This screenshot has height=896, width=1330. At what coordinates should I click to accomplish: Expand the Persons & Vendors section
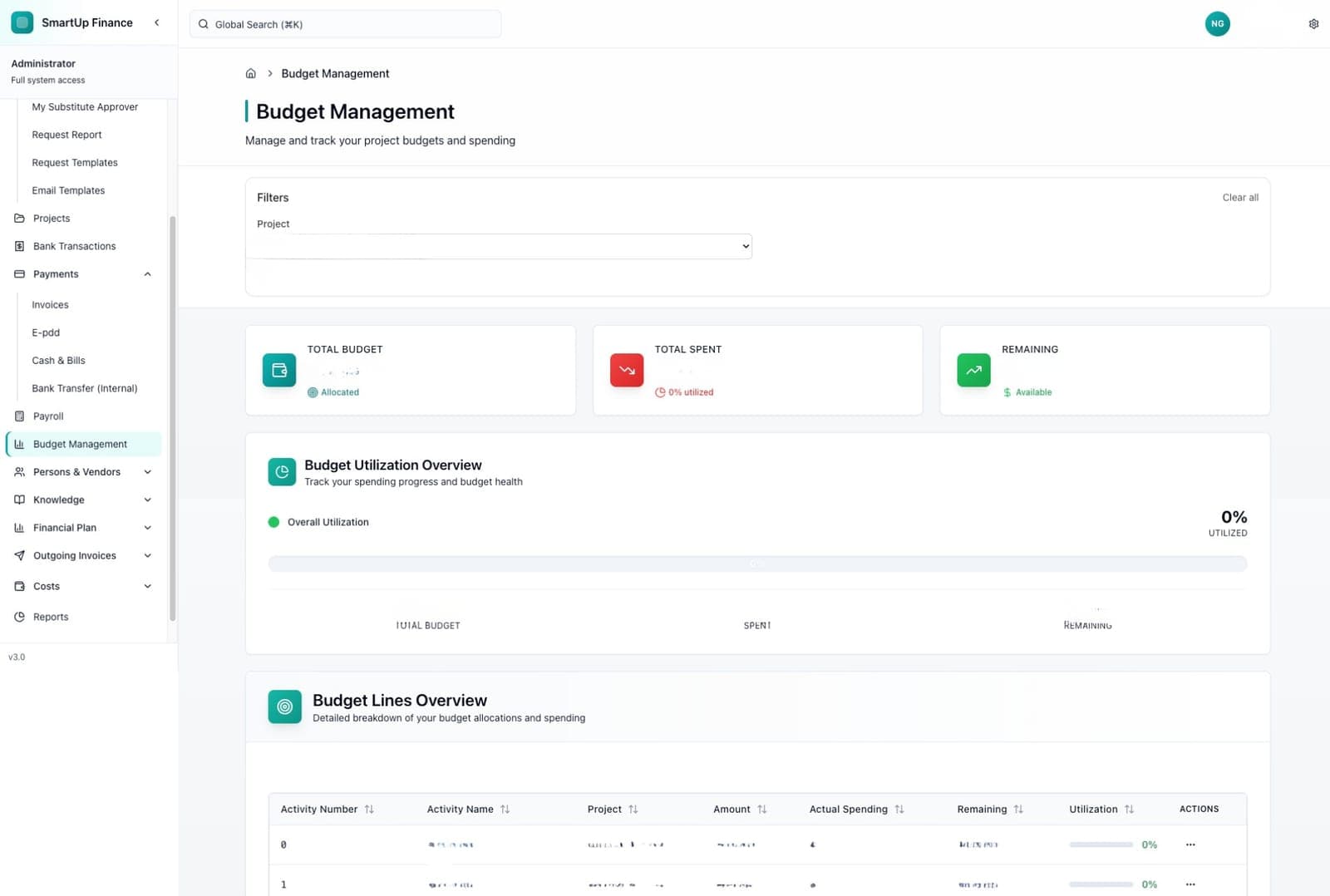pyautogui.click(x=147, y=472)
